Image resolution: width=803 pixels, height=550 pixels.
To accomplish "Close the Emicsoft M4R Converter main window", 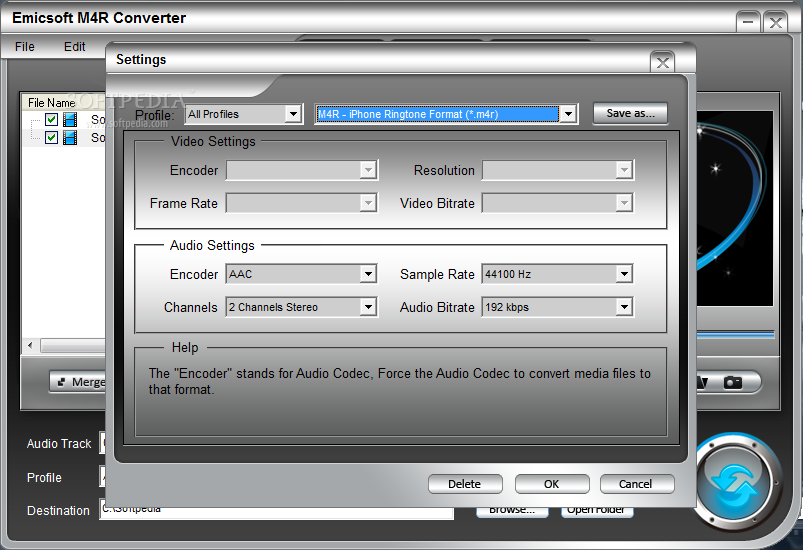I will point(775,23).
